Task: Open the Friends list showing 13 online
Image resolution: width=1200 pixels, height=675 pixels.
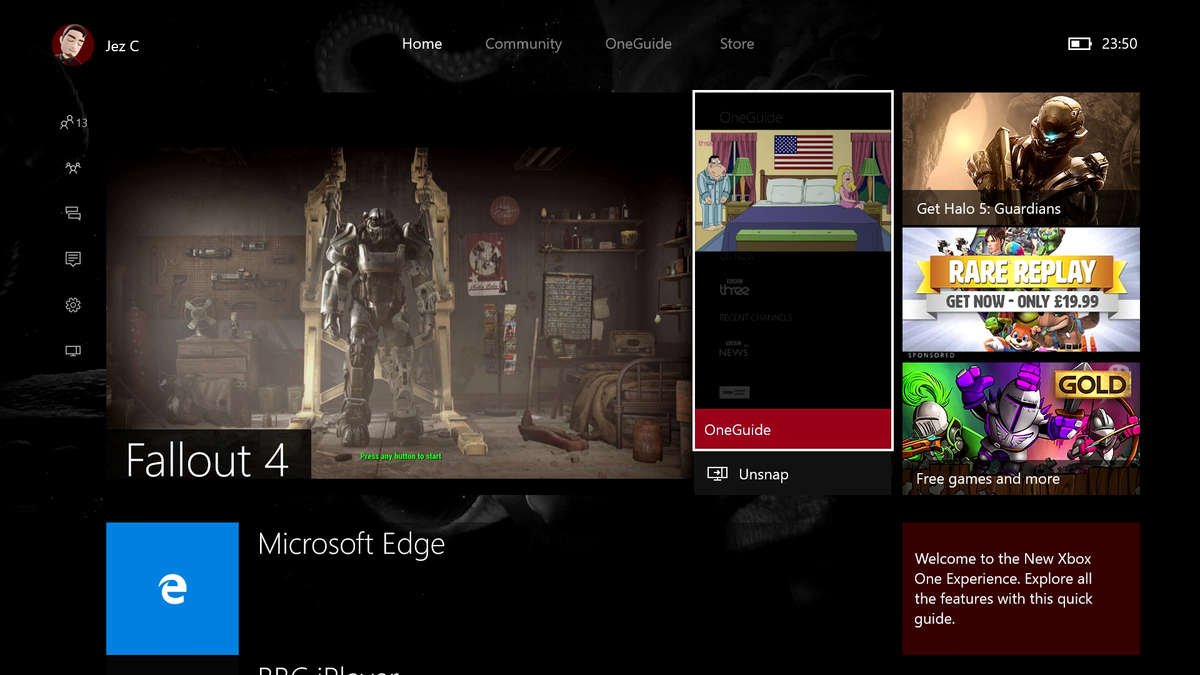Action: click(x=70, y=121)
